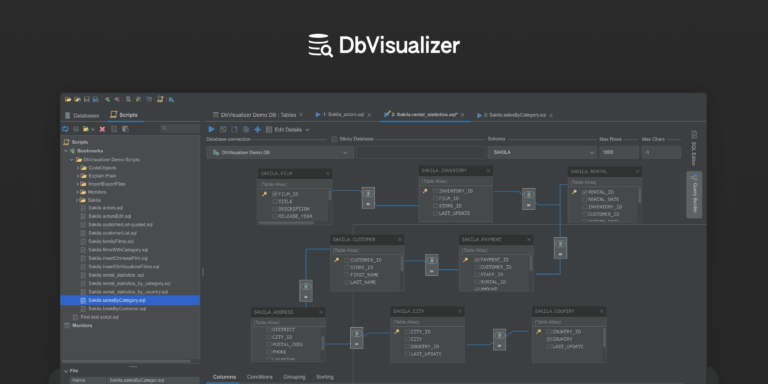Image resolution: width=768 pixels, height=384 pixels.
Task: Open the SAKILA Schema dropdown
Action: pyautogui.click(x=542, y=152)
